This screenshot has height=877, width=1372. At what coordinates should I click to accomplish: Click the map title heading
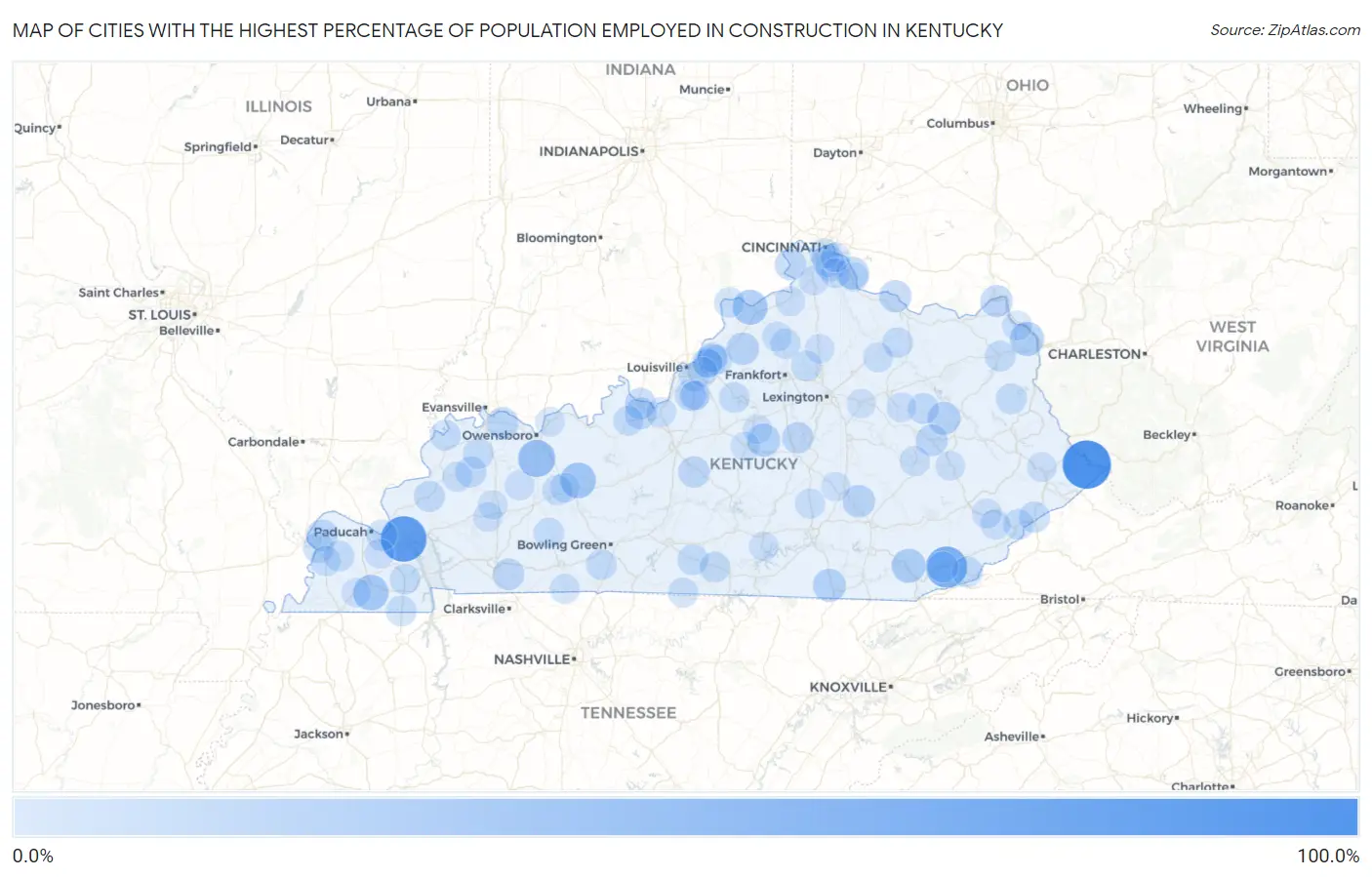[507, 30]
